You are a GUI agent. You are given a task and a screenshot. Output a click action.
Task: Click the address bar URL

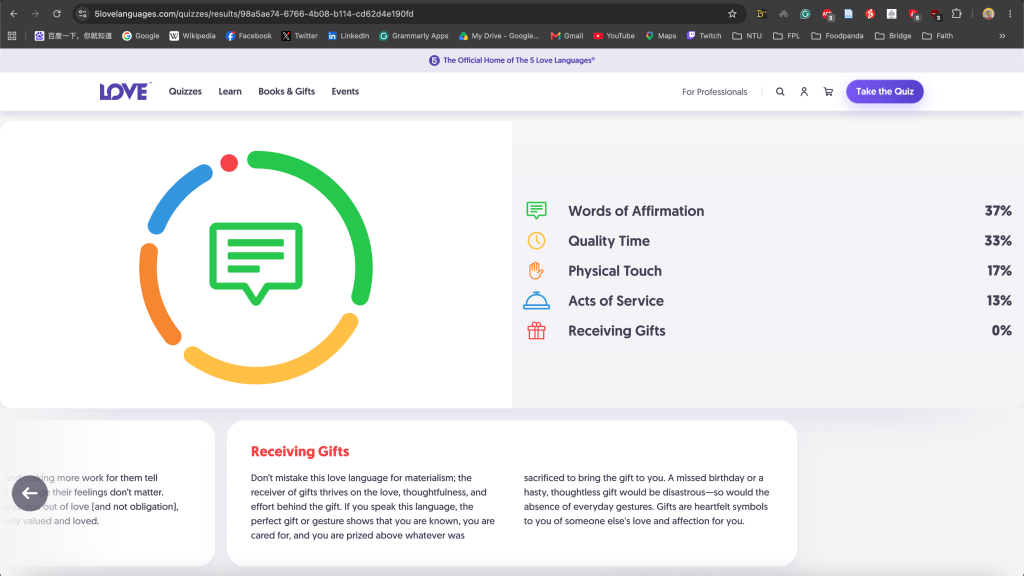coord(254,14)
